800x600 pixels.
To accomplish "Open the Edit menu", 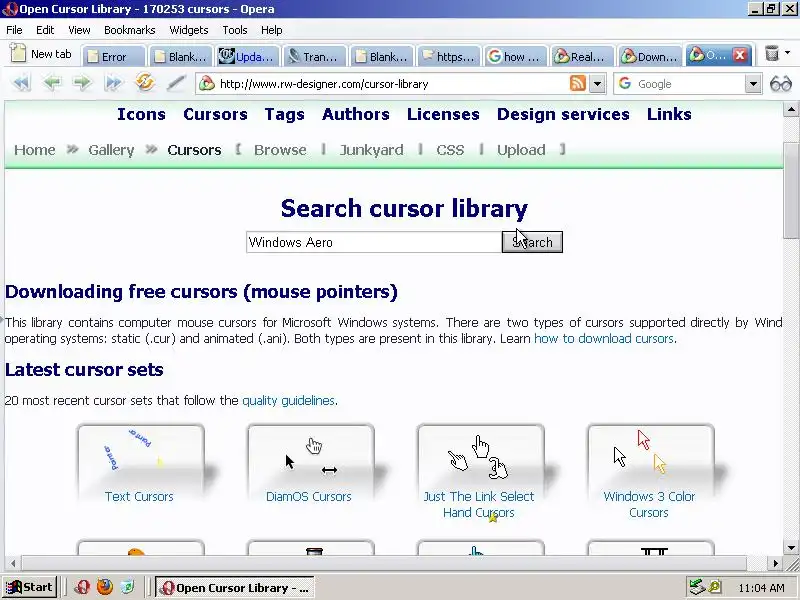I will coord(45,30).
